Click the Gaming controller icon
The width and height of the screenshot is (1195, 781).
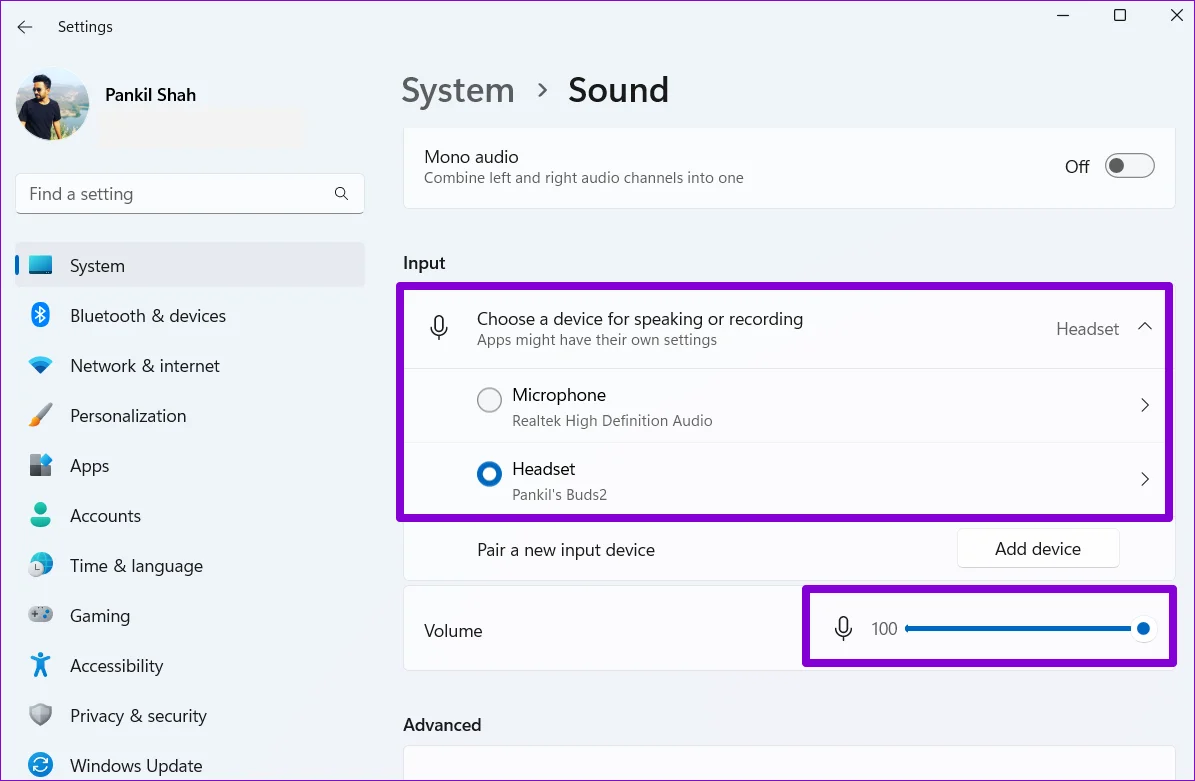(x=40, y=616)
